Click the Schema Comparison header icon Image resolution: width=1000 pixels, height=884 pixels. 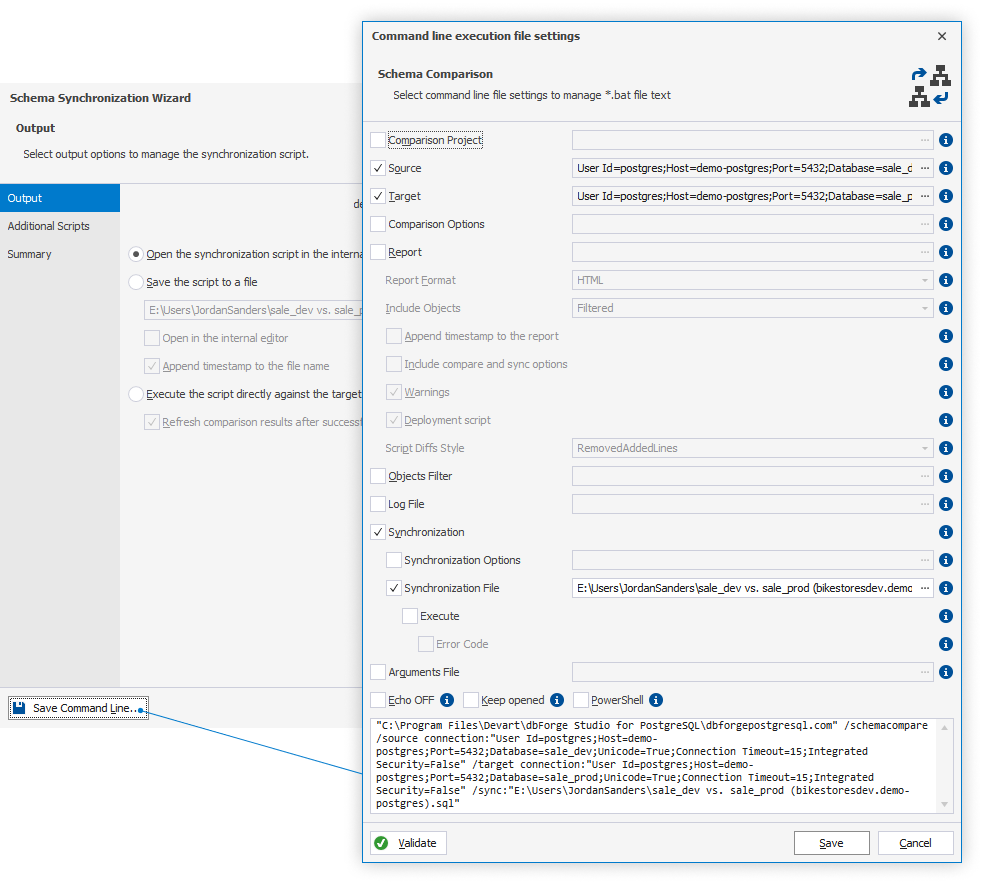click(930, 85)
